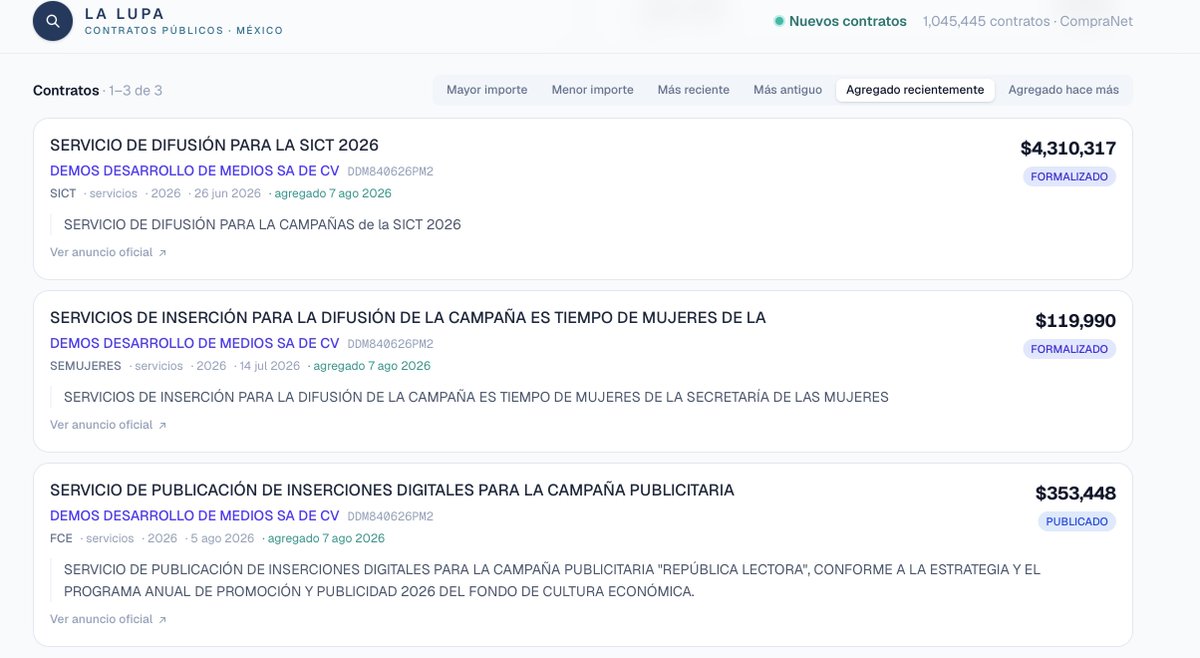The width and height of the screenshot is (1200, 658).
Task: Click description ending SECRETARÍA DE LAS MUJERES
Action: pyautogui.click(x=476, y=397)
